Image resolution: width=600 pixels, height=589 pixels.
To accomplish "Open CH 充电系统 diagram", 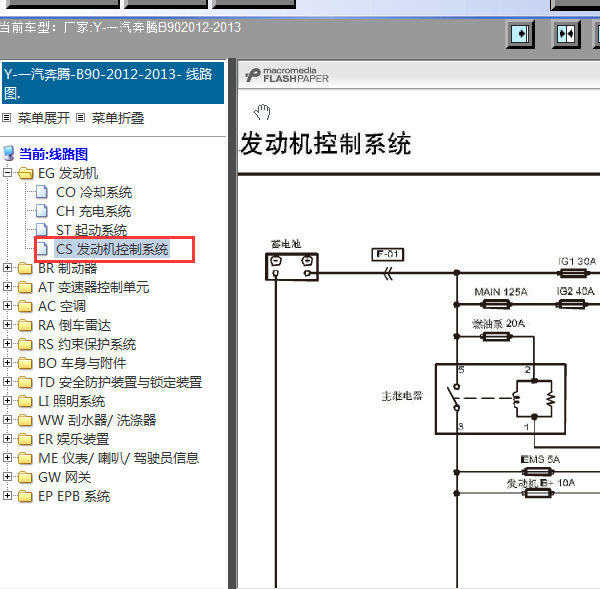I will (x=93, y=211).
